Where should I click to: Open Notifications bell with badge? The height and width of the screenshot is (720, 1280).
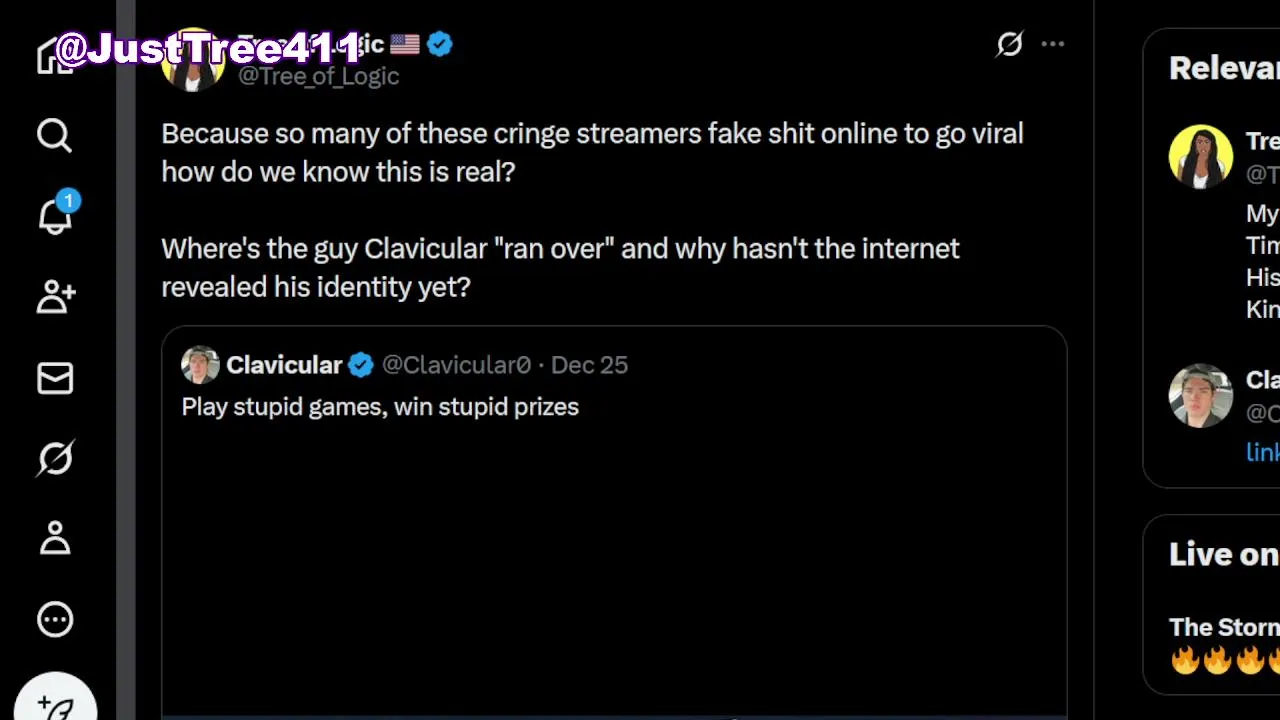55,216
